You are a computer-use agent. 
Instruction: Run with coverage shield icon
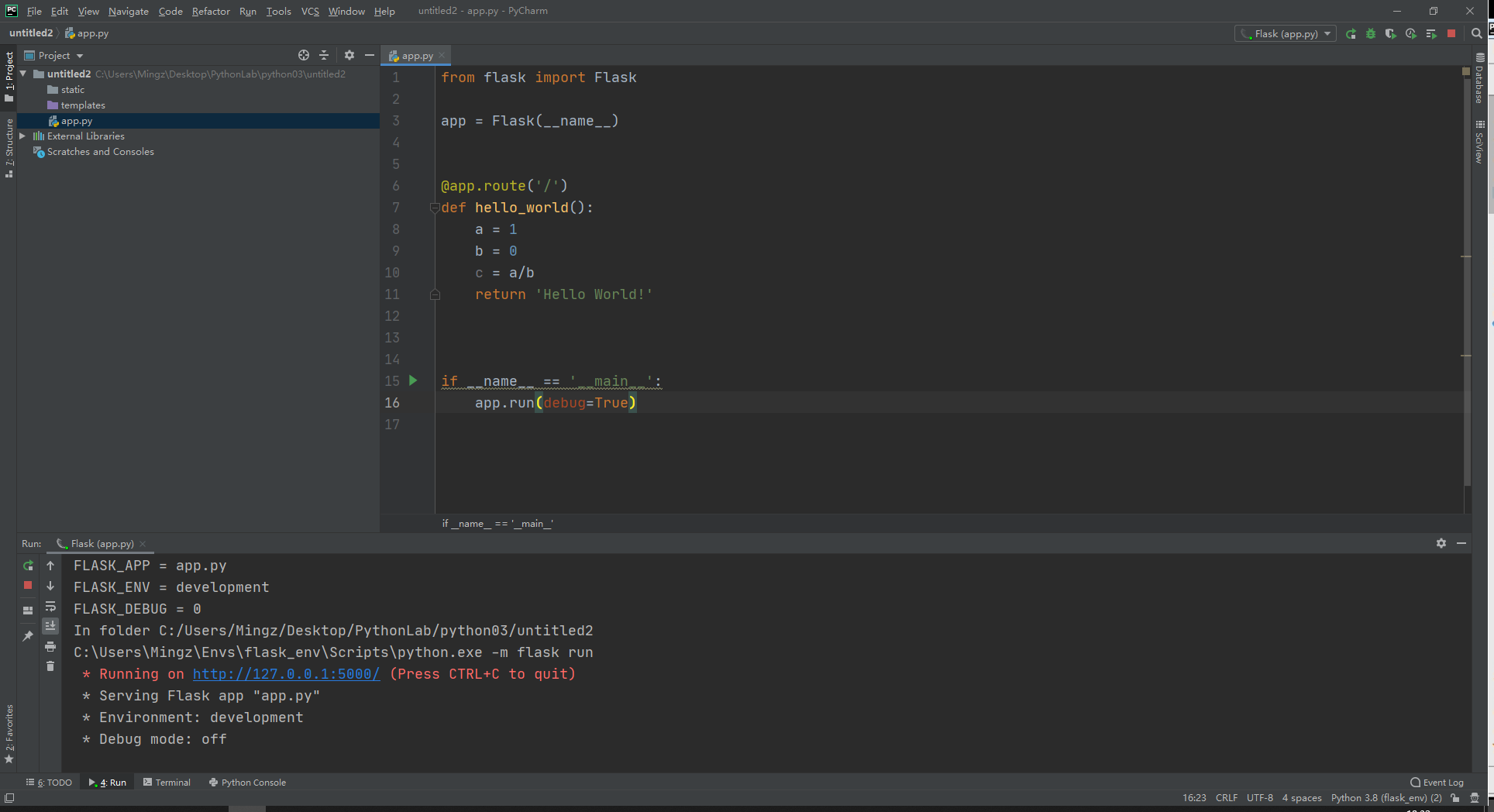click(1391, 34)
